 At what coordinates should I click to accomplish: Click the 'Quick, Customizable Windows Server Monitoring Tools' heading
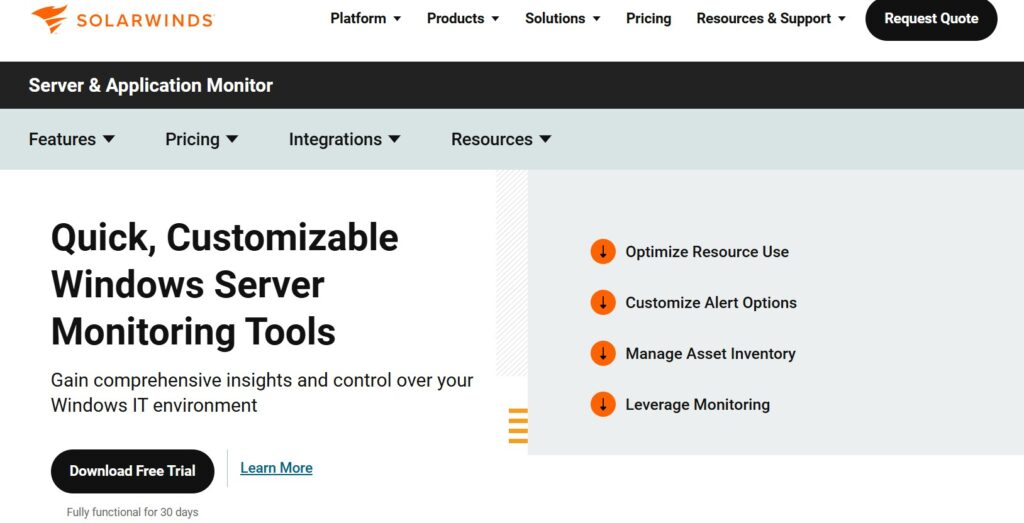(x=225, y=284)
